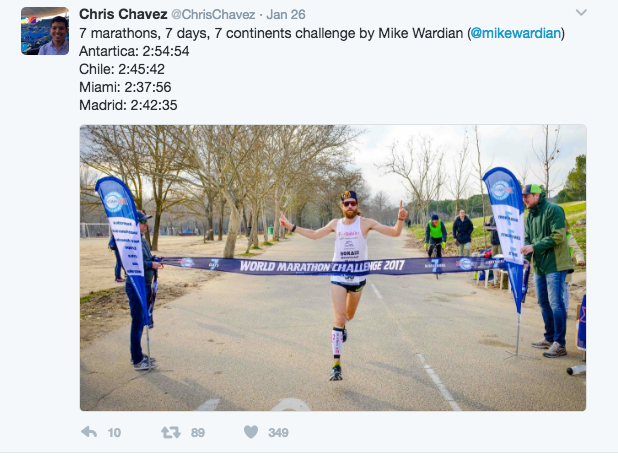View the retweet count of 89
Image resolution: width=618 pixels, height=471 pixels.
[x=198, y=433]
